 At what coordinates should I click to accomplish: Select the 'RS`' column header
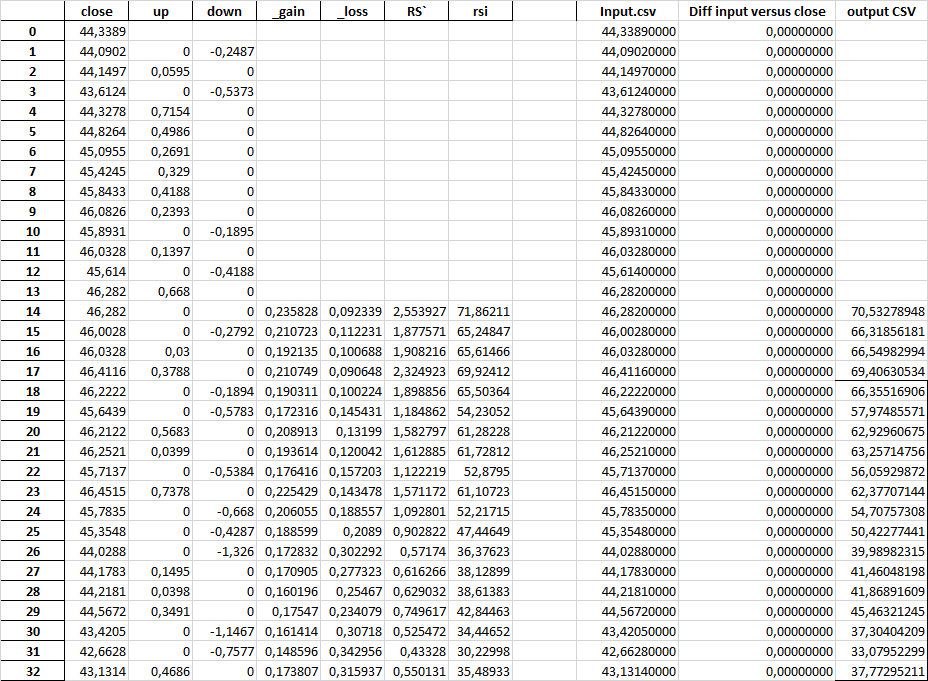coord(416,11)
